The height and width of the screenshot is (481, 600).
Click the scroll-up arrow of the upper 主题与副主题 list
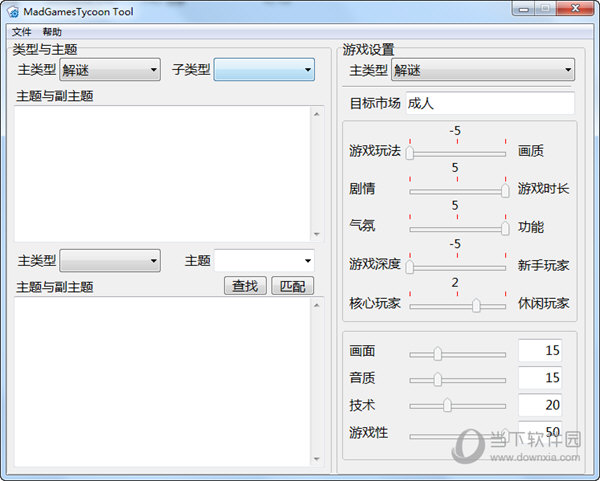point(316,114)
